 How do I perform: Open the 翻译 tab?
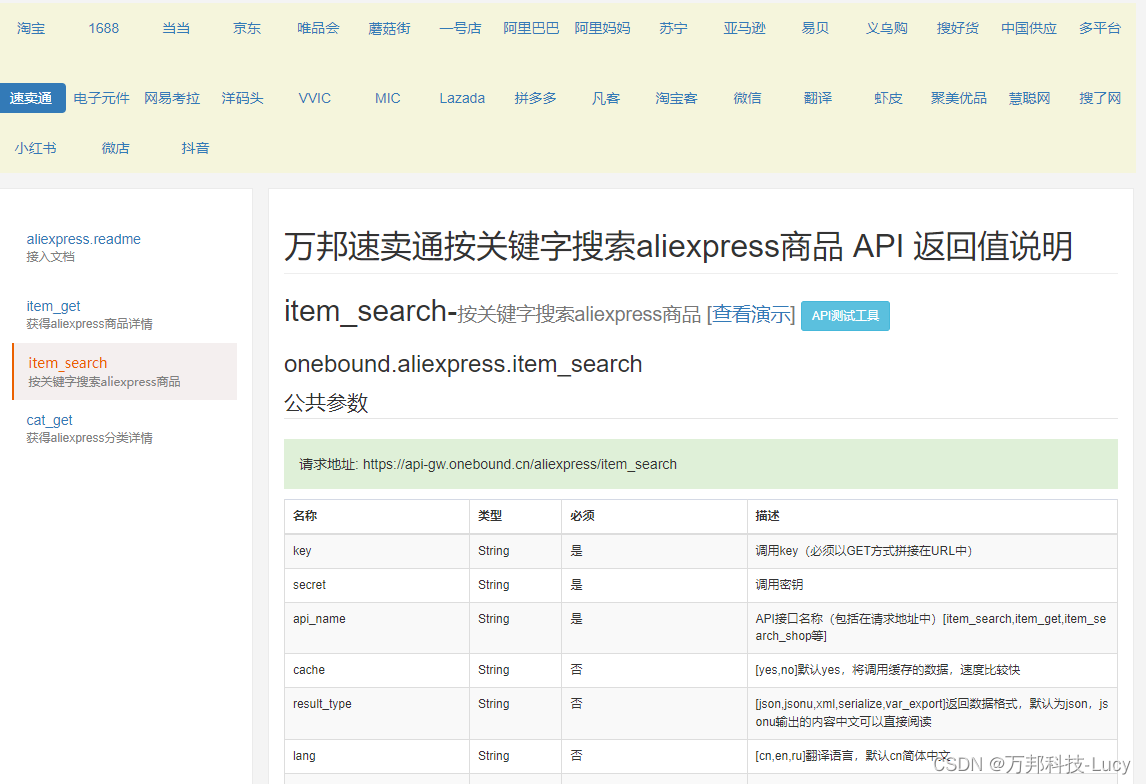[x=818, y=98]
